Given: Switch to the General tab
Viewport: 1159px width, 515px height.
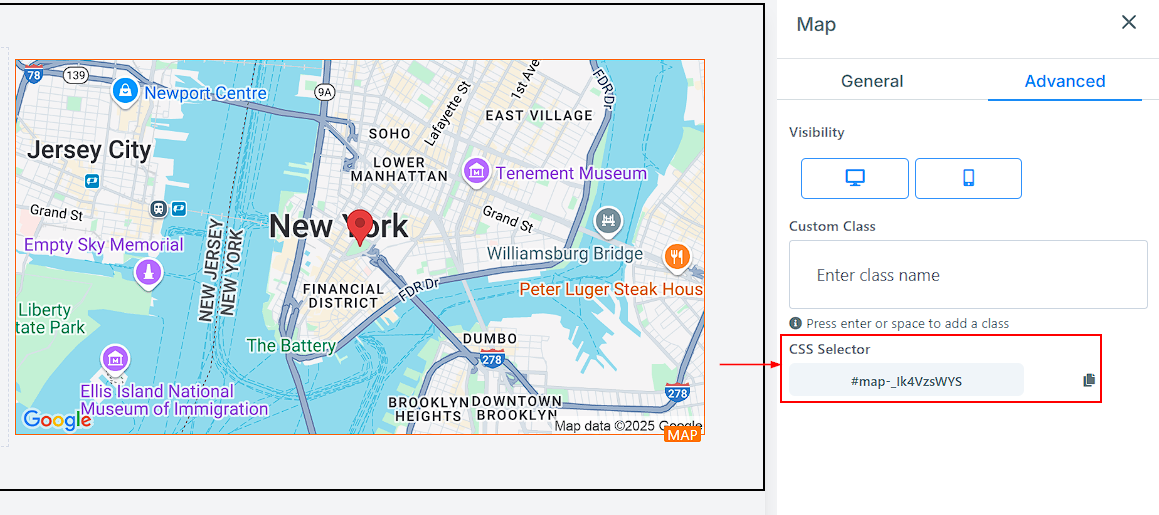Looking at the screenshot, I should 872,81.
